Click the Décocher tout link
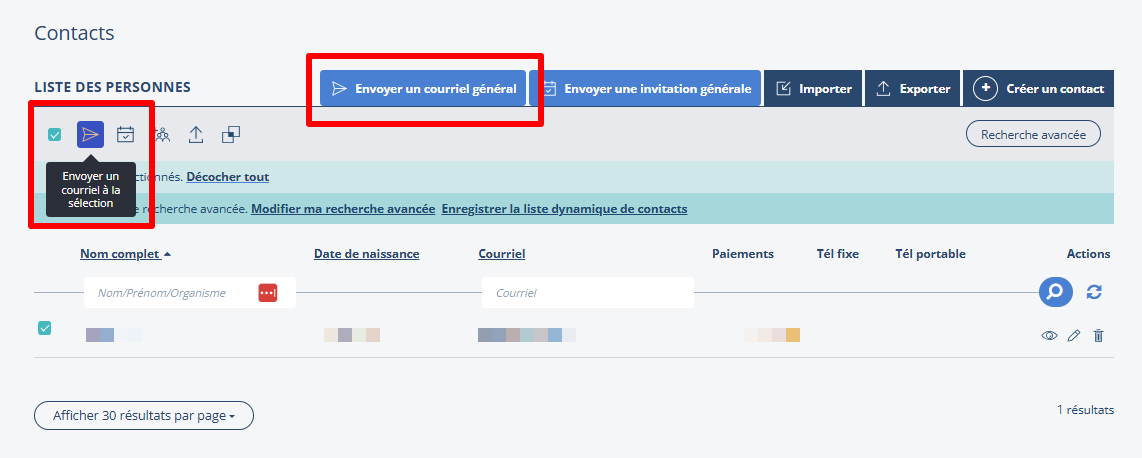Screen dimensions: 1142x458 [227, 177]
